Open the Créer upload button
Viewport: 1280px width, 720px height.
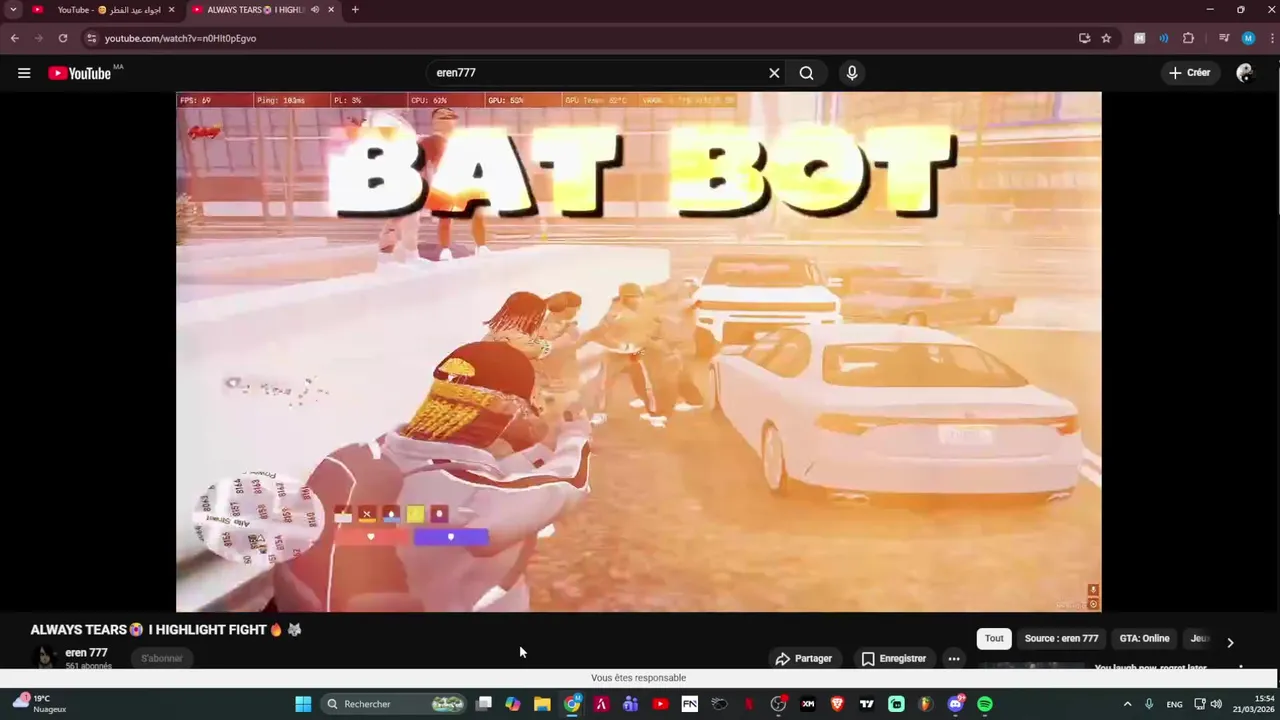[x=1189, y=73]
